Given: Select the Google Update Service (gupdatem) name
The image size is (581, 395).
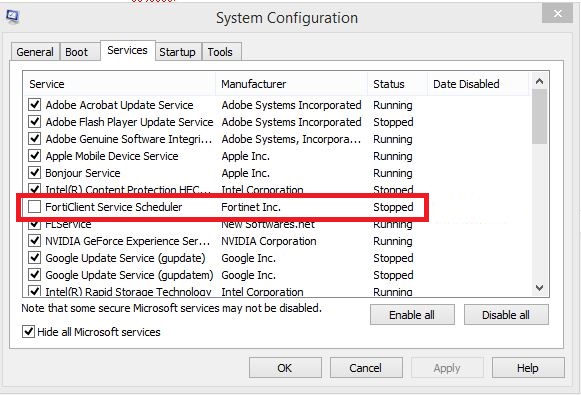Looking at the screenshot, I should [x=129, y=275].
